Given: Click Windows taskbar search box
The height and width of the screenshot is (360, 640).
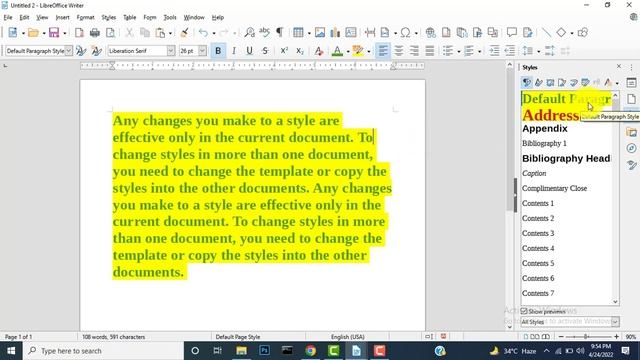Looking at the screenshot, I should pyautogui.click(x=104, y=351).
